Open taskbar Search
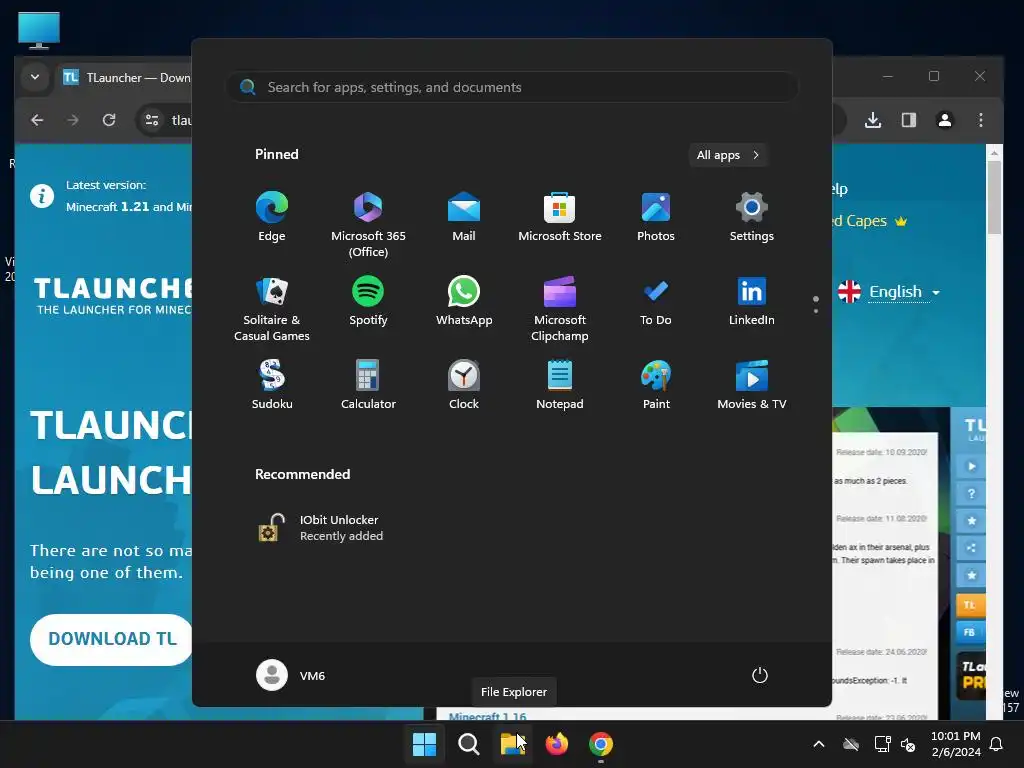Image resolution: width=1024 pixels, height=768 pixels. pos(468,744)
